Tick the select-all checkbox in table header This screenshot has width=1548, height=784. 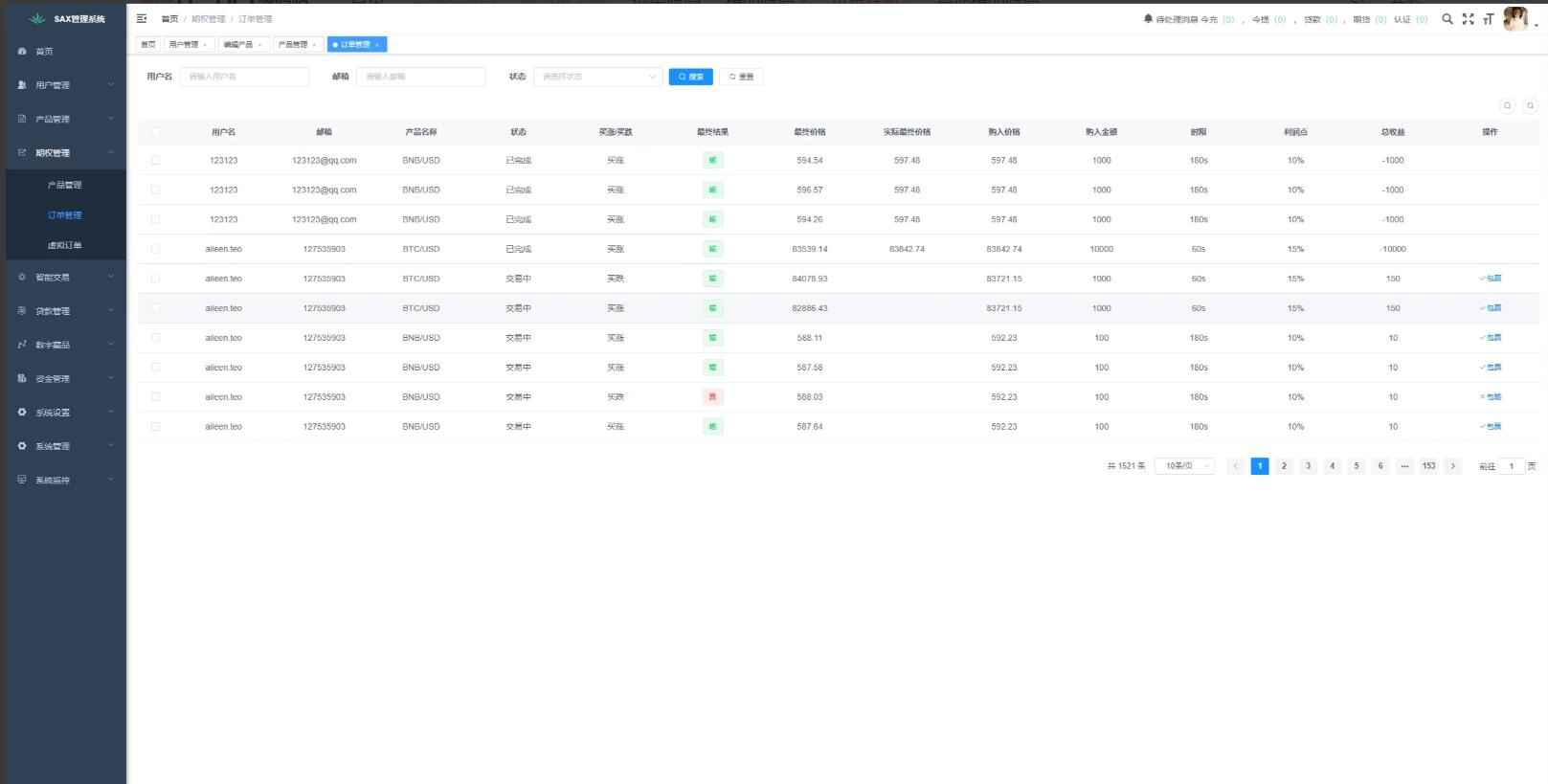[x=155, y=132]
